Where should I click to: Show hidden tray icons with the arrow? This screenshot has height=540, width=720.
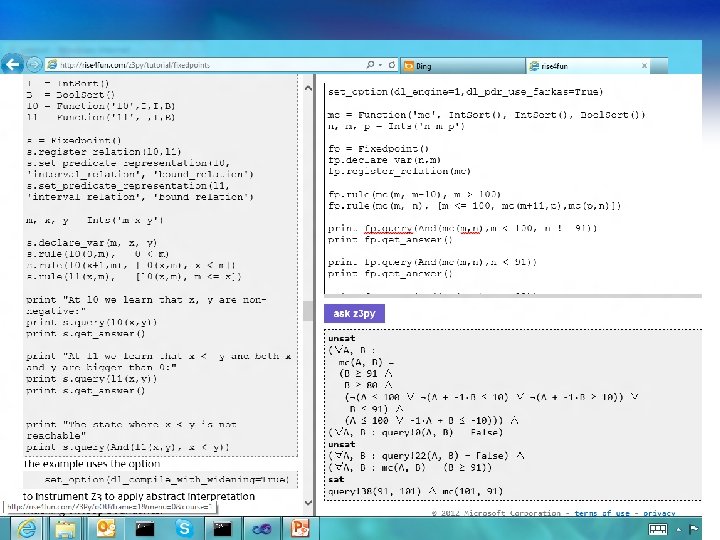tap(679, 530)
